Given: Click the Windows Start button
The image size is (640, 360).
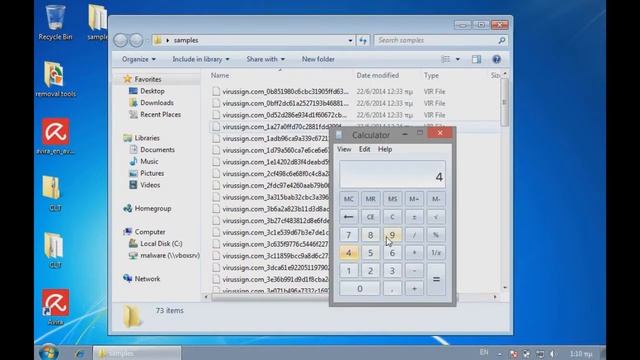Looking at the screenshot, I should (49, 352).
